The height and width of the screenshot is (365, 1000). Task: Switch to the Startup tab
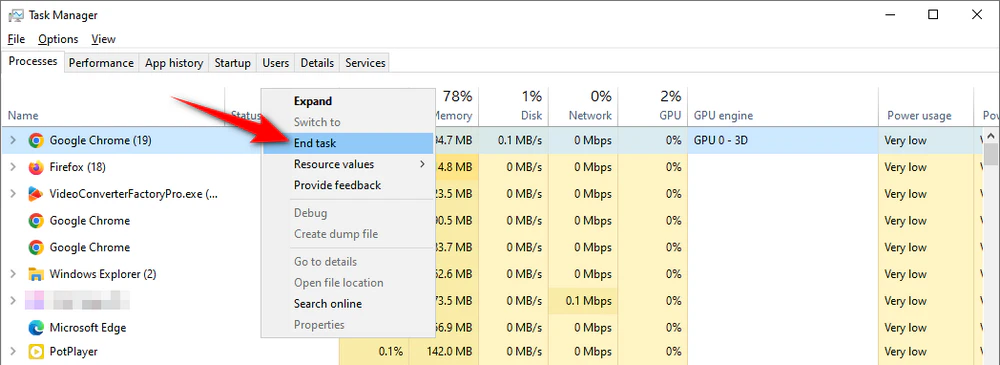click(x=232, y=63)
